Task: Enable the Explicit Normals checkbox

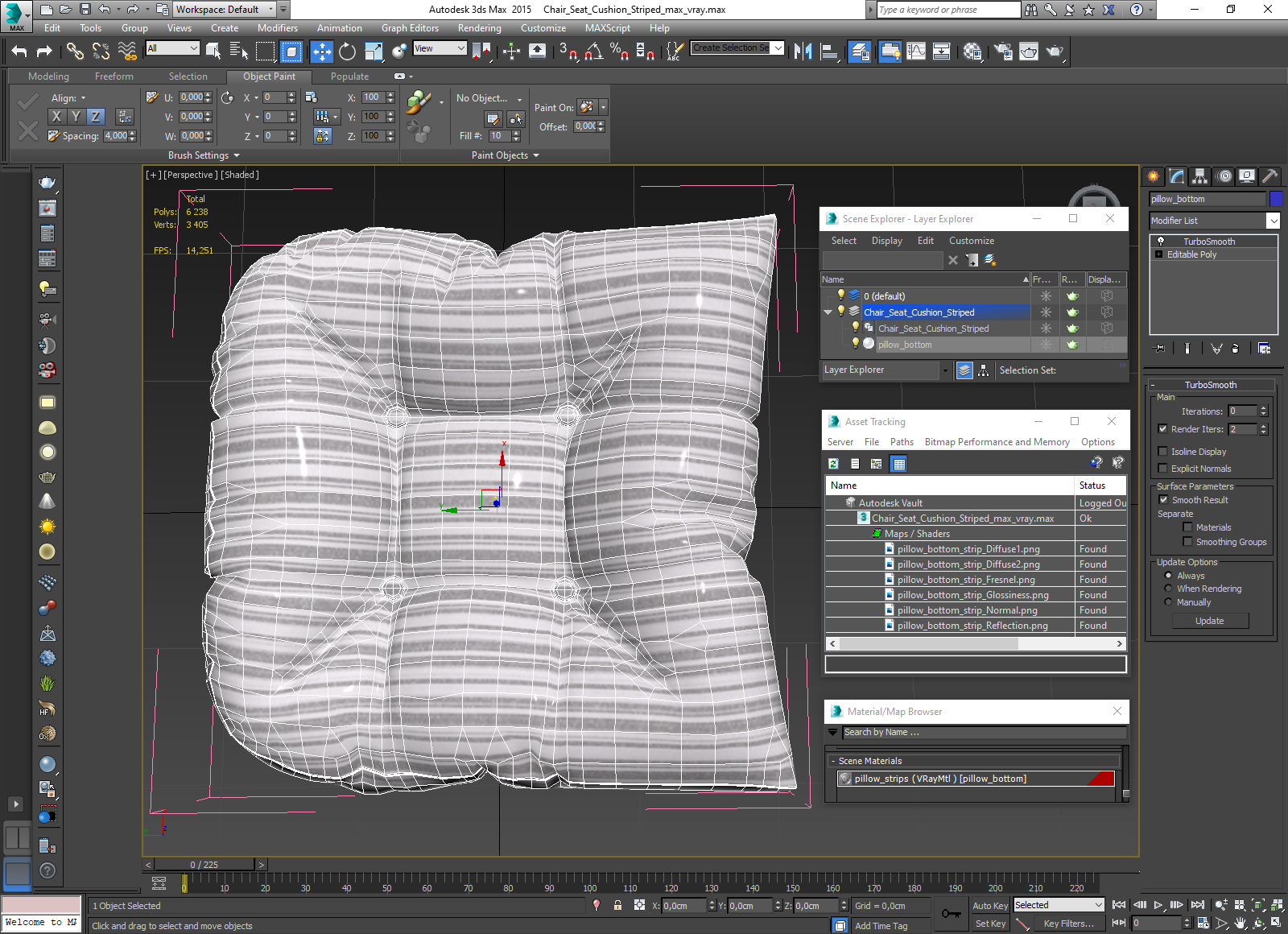Action: (1162, 469)
